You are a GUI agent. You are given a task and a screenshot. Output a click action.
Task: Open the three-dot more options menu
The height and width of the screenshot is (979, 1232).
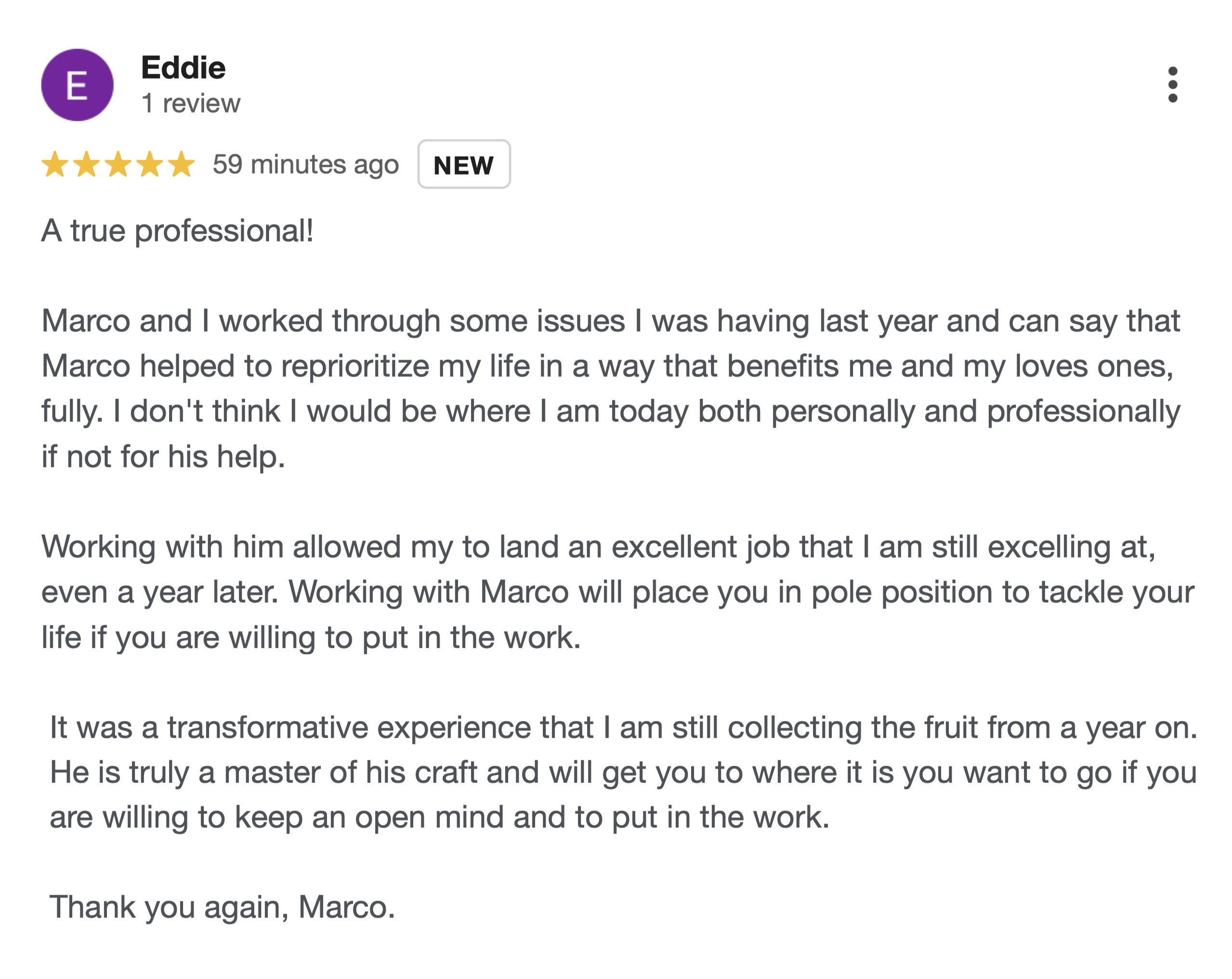[x=1173, y=85]
